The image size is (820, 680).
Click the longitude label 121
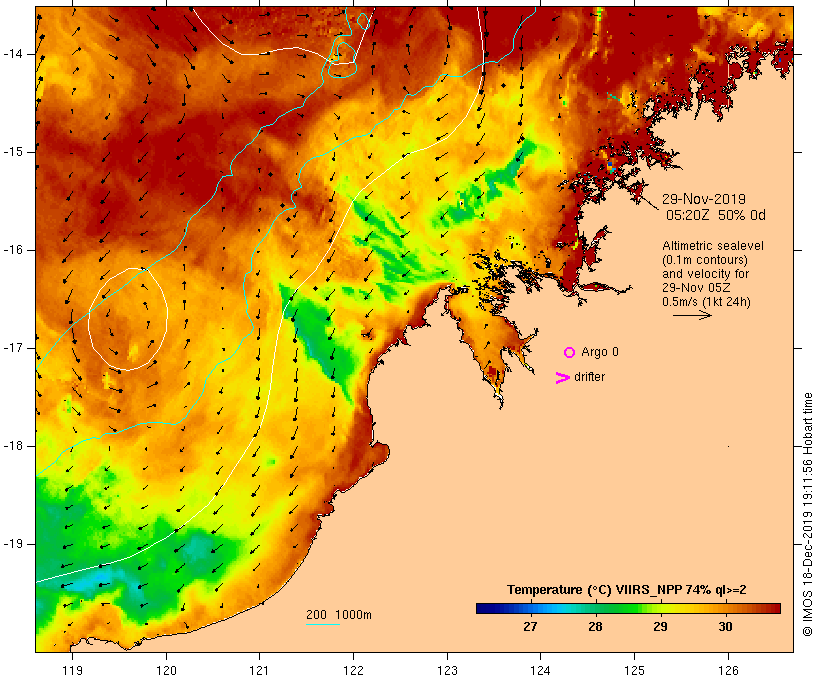pyautogui.click(x=259, y=670)
